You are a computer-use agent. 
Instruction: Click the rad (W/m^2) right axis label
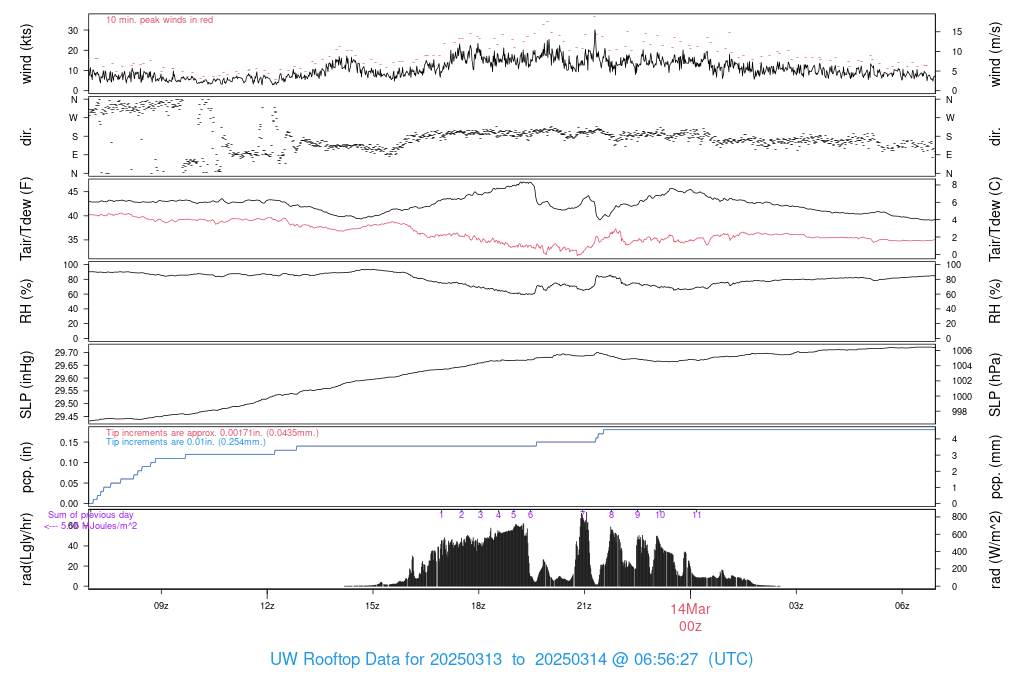tap(995, 550)
